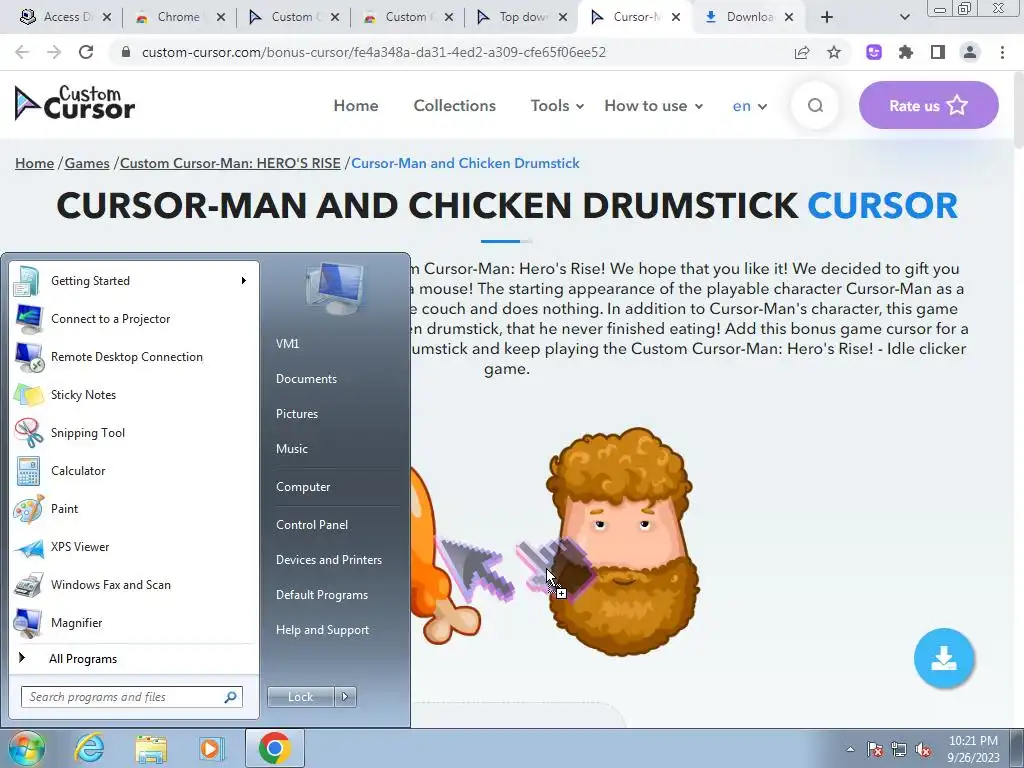Open Getting Started from Start menu
This screenshot has width=1024, height=768.
tap(134, 281)
